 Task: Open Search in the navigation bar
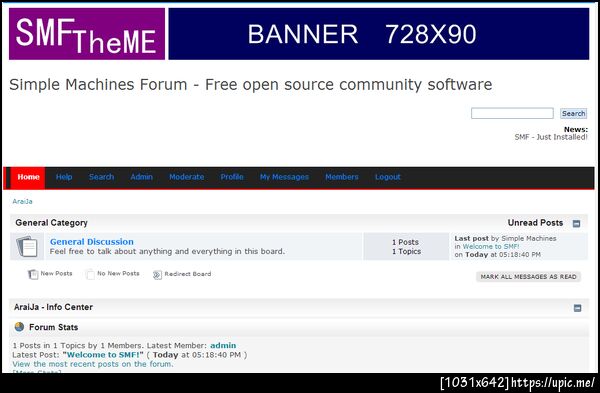(x=101, y=177)
